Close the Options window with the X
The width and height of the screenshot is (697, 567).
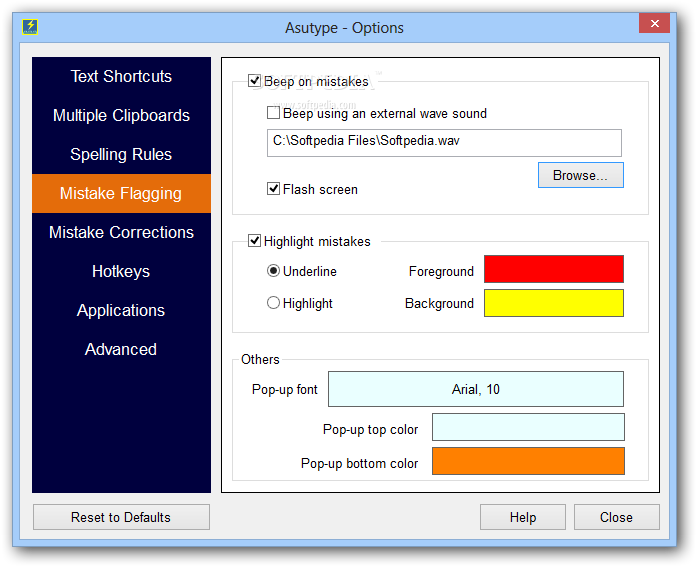click(x=654, y=24)
